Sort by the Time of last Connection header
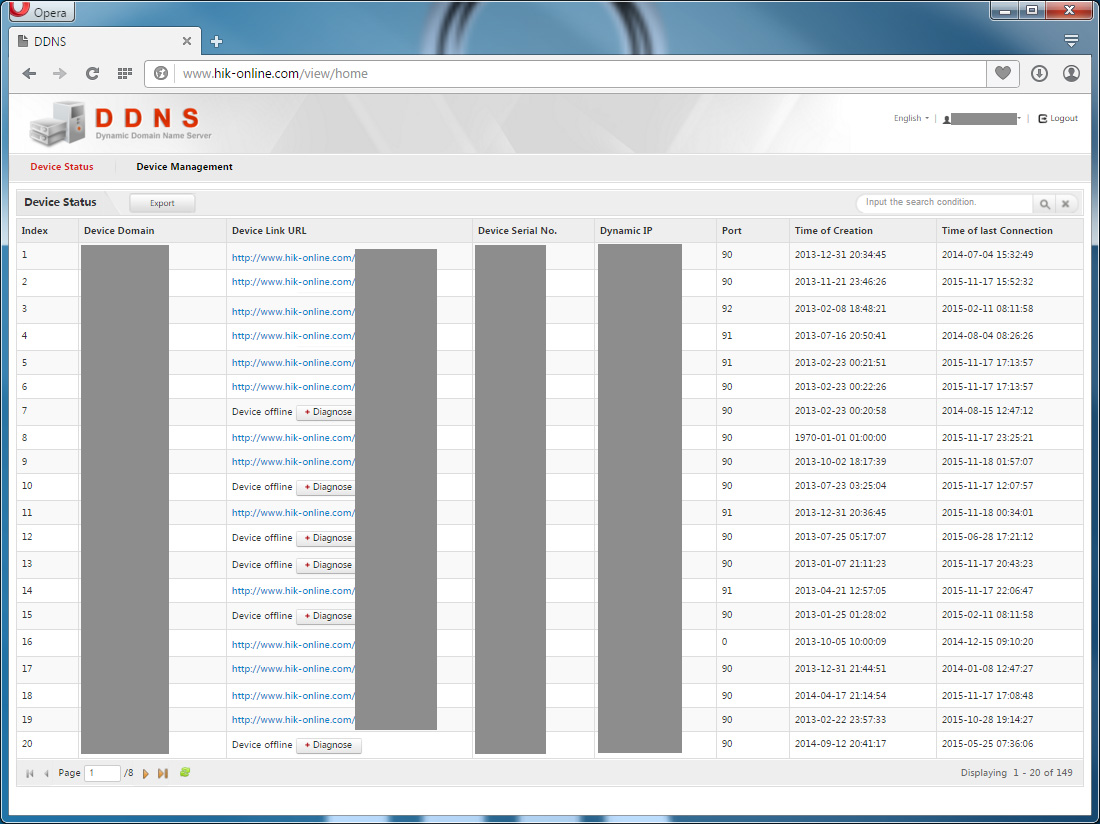1100x824 pixels. (x=1010, y=231)
